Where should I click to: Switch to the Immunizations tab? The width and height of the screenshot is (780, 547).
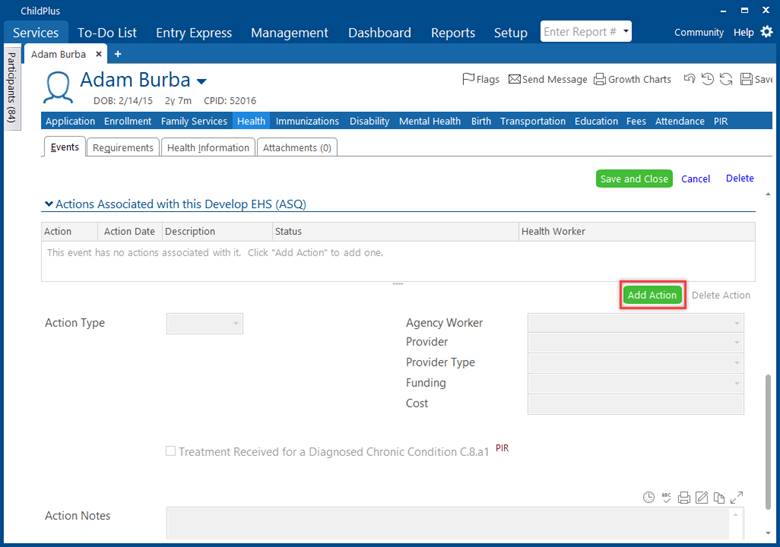tap(307, 121)
